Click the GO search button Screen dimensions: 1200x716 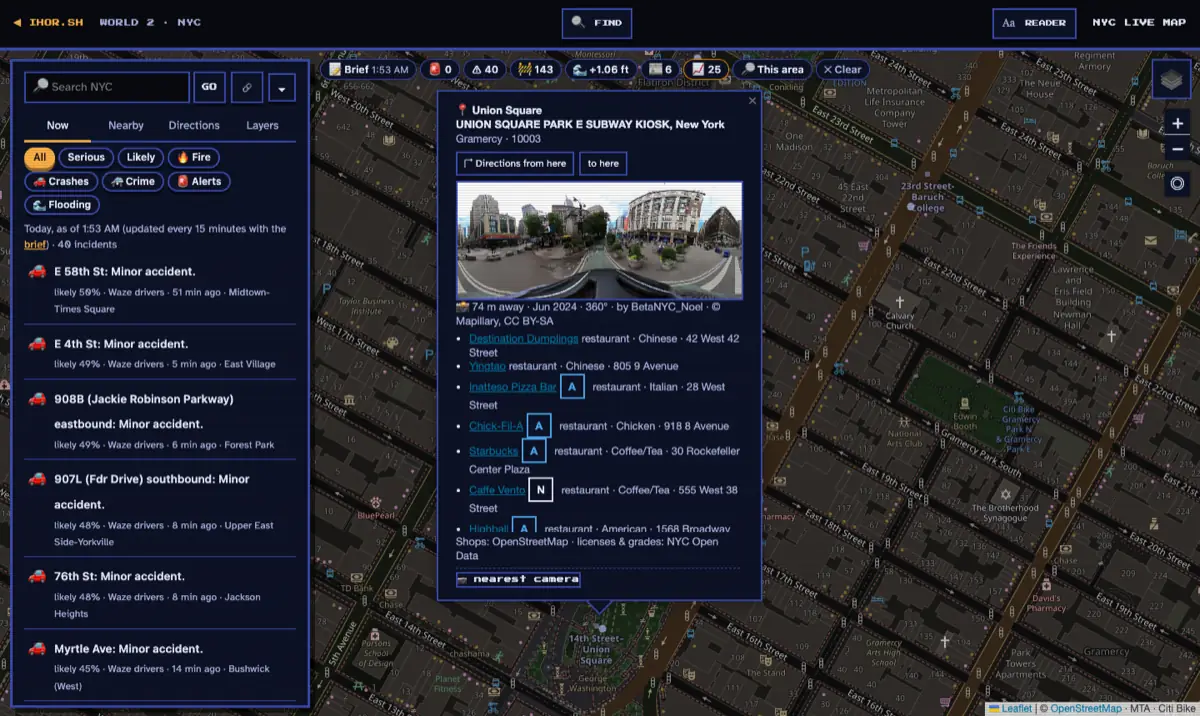click(209, 87)
